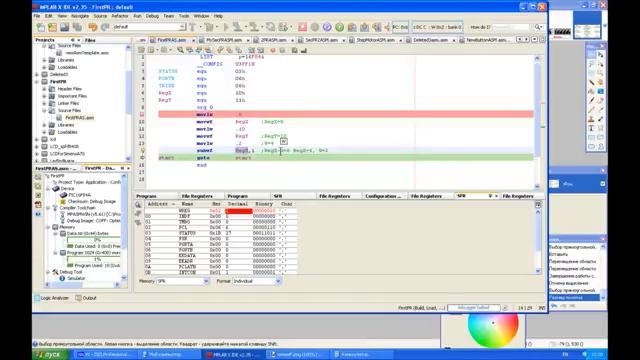The width and height of the screenshot is (640, 360).
Task: Click the Step Into debugger icon
Action: point(364,27)
